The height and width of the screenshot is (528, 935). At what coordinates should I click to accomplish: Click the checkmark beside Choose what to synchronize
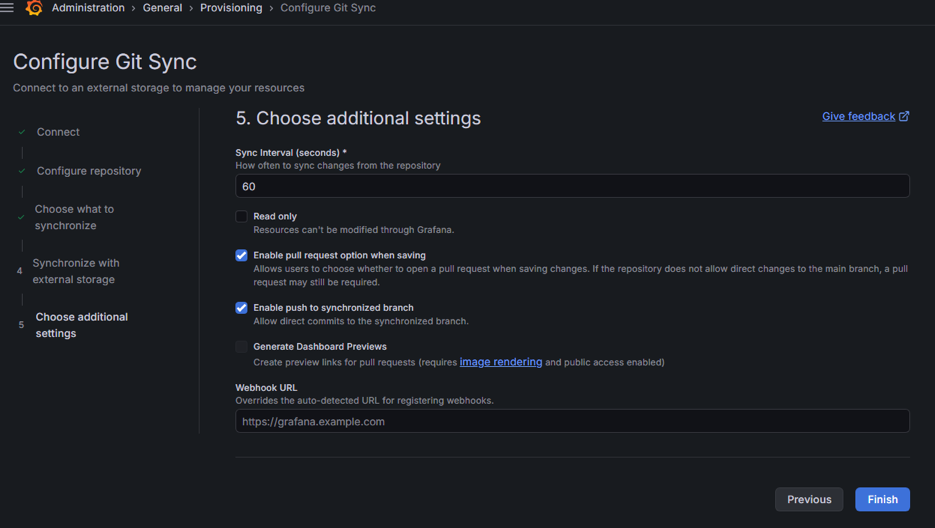(21, 217)
